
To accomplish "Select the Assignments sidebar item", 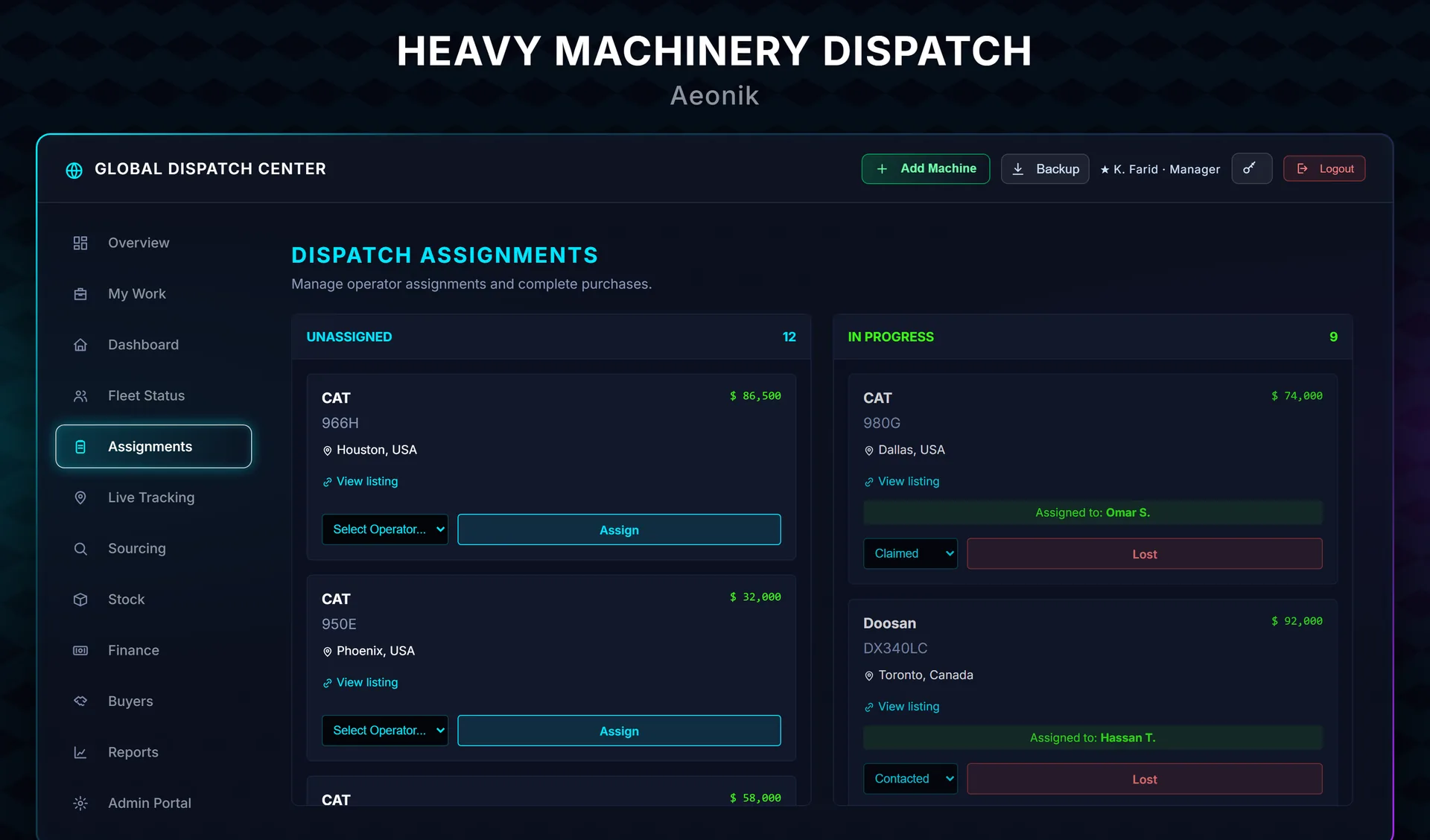I will (x=153, y=447).
